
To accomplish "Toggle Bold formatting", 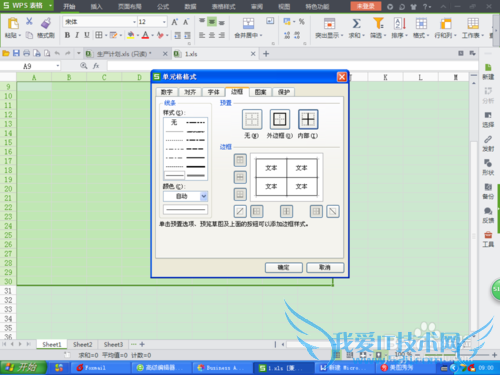I will tap(67, 35).
